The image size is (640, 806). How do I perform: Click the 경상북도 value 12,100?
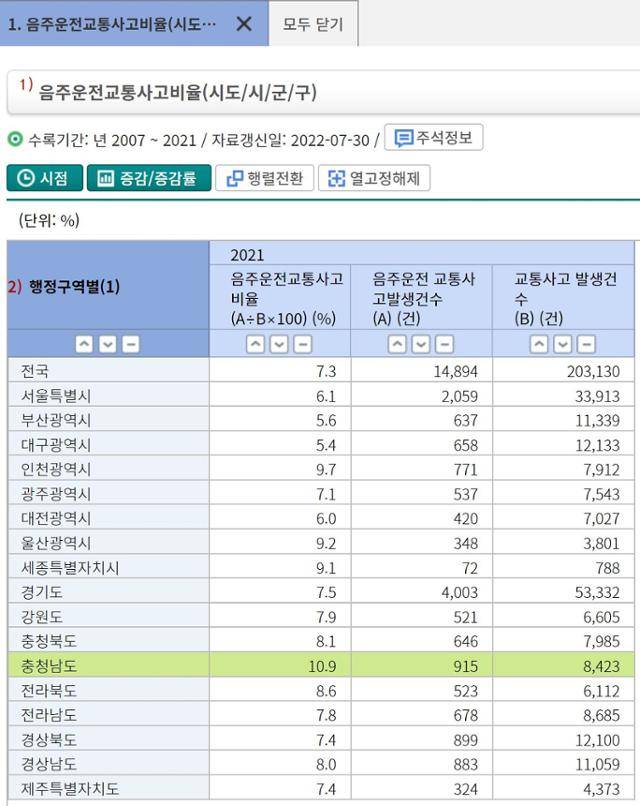pyautogui.click(x=597, y=740)
